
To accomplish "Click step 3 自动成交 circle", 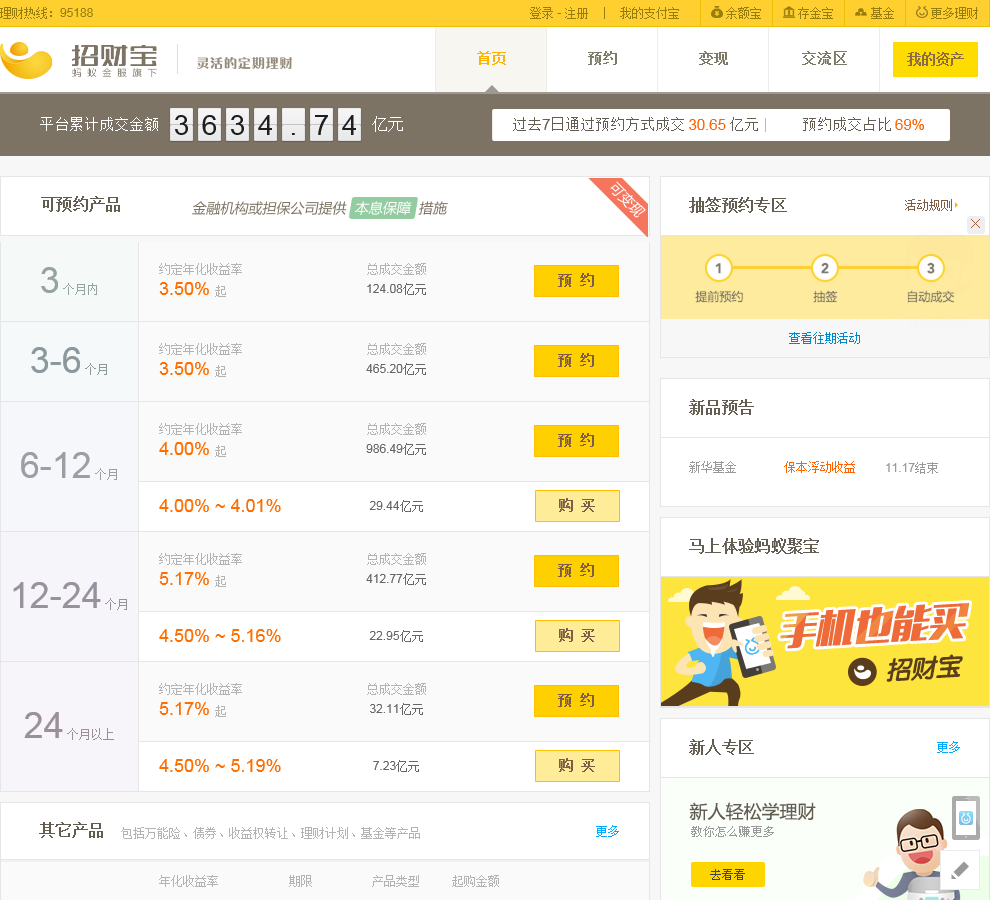I will (x=931, y=268).
